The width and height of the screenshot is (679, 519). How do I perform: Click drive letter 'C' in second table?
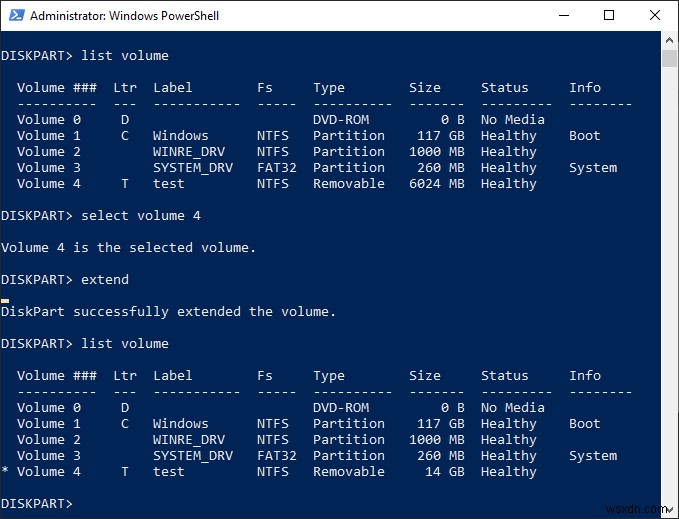(x=125, y=423)
